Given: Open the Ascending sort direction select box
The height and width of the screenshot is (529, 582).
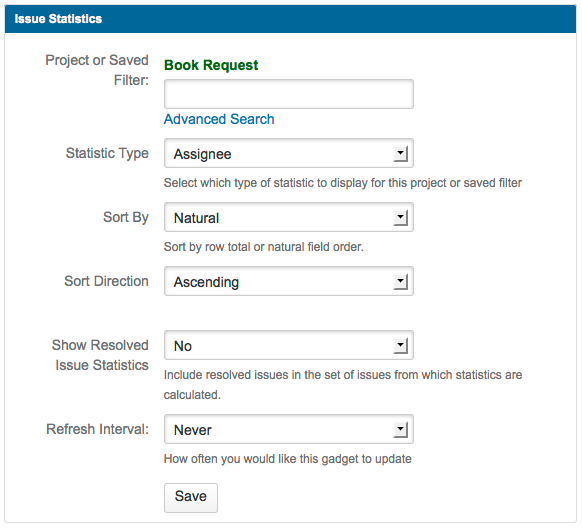Looking at the screenshot, I should (x=289, y=281).
